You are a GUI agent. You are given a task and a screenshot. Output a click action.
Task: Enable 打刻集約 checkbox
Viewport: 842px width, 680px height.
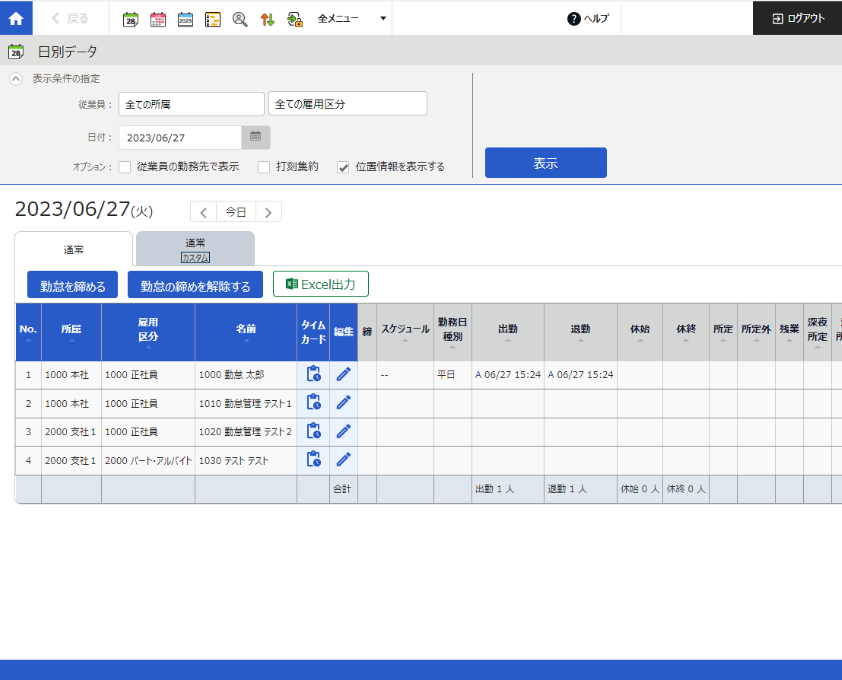(x=264, y=167)
